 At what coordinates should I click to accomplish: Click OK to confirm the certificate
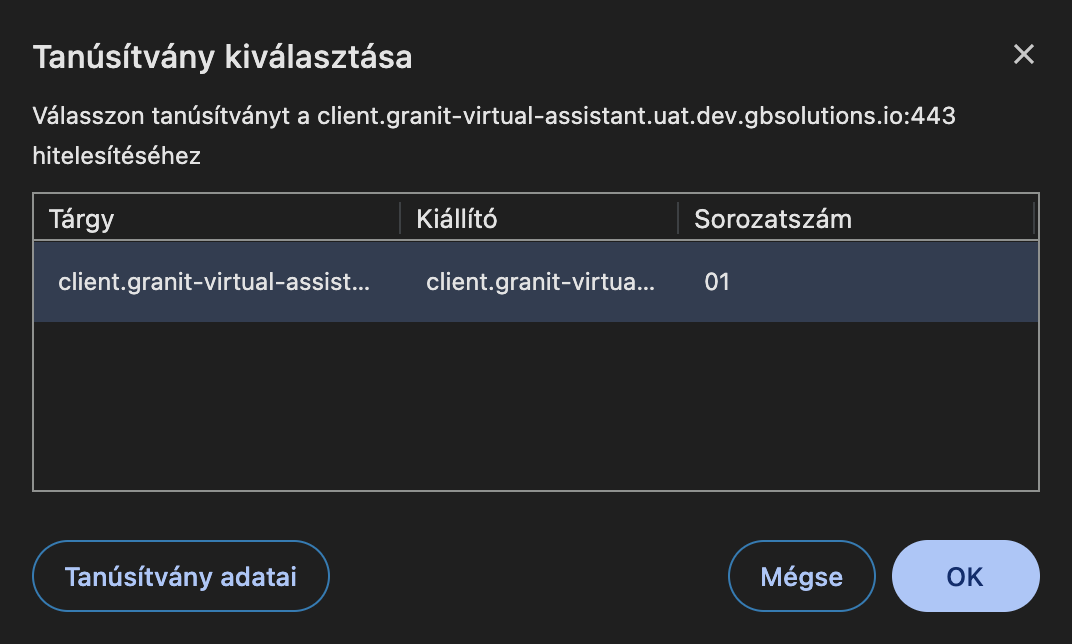(x=964, y=576)
